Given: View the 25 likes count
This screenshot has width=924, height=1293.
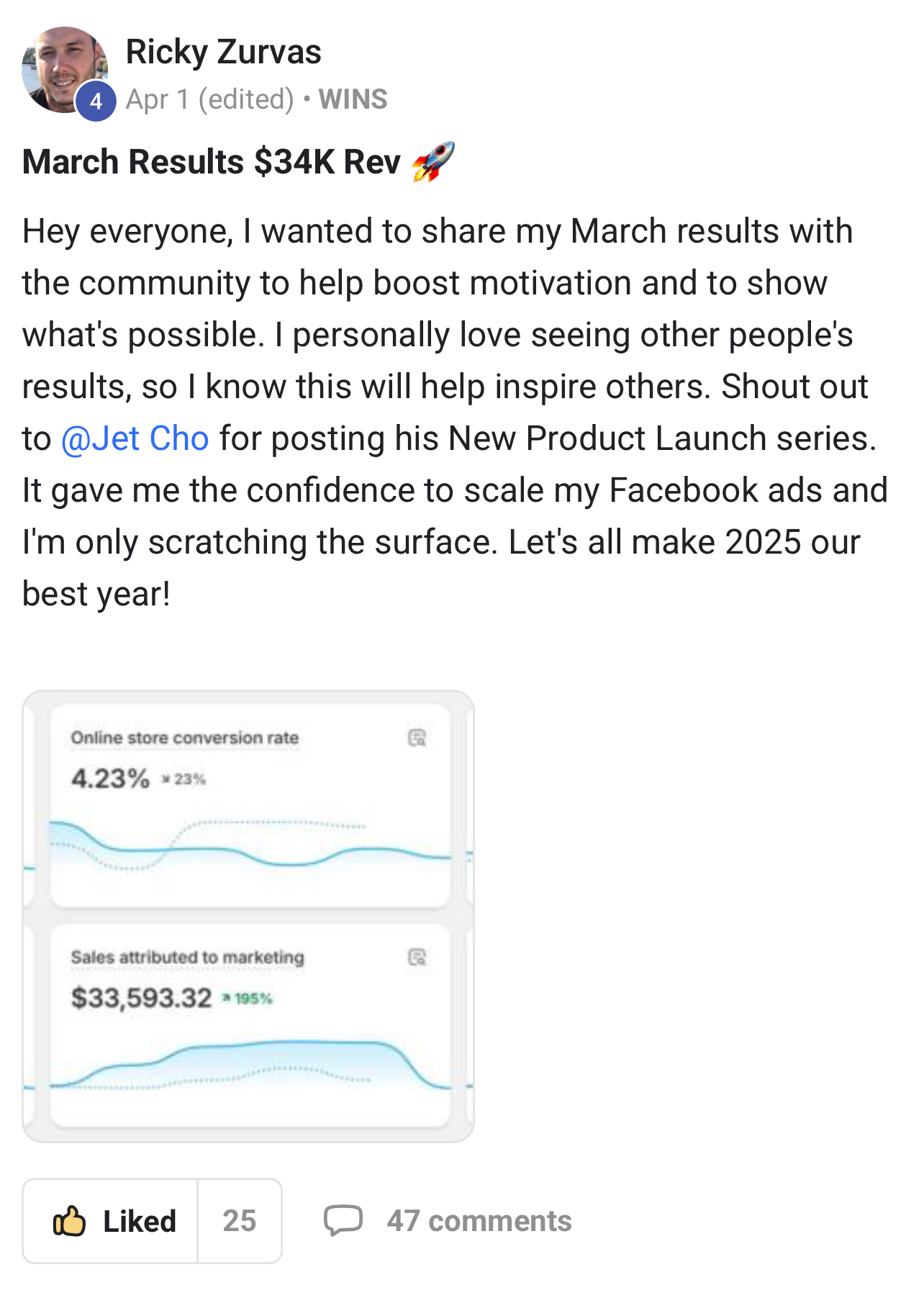Looking at the screenshot, I should 240,1221.
